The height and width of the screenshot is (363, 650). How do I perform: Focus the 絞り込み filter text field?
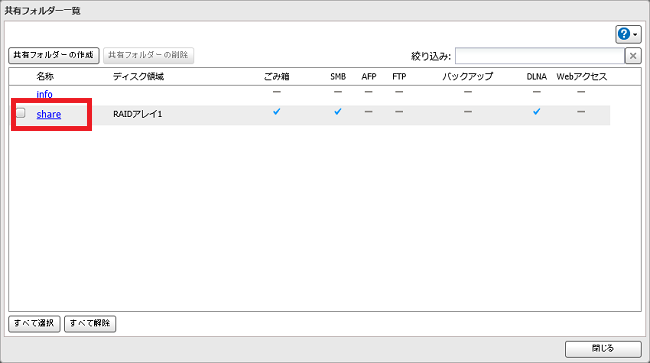pos(540,56)
